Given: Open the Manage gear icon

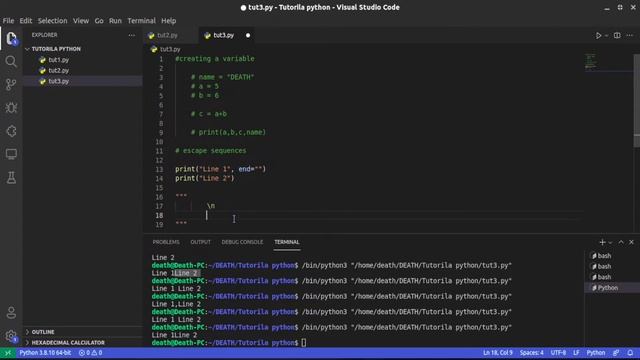Looking at the screenshot, I should pos(11,336).
